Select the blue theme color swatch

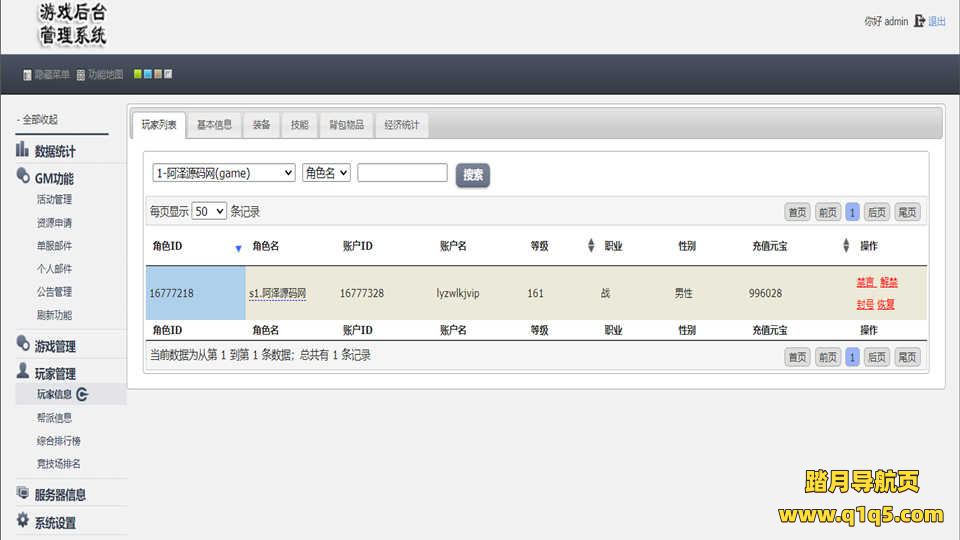click(148, 74)
